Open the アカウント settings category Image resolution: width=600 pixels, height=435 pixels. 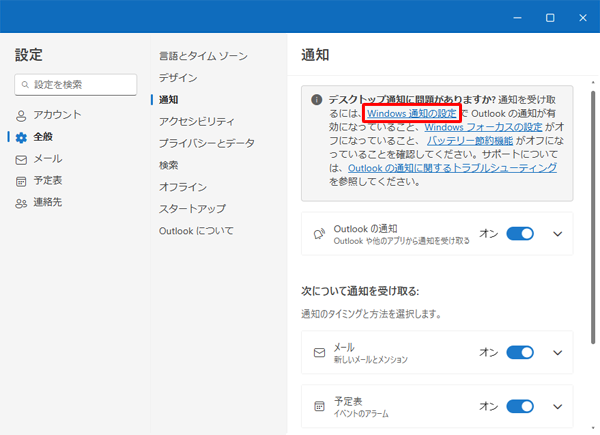[x=57, y=115]
